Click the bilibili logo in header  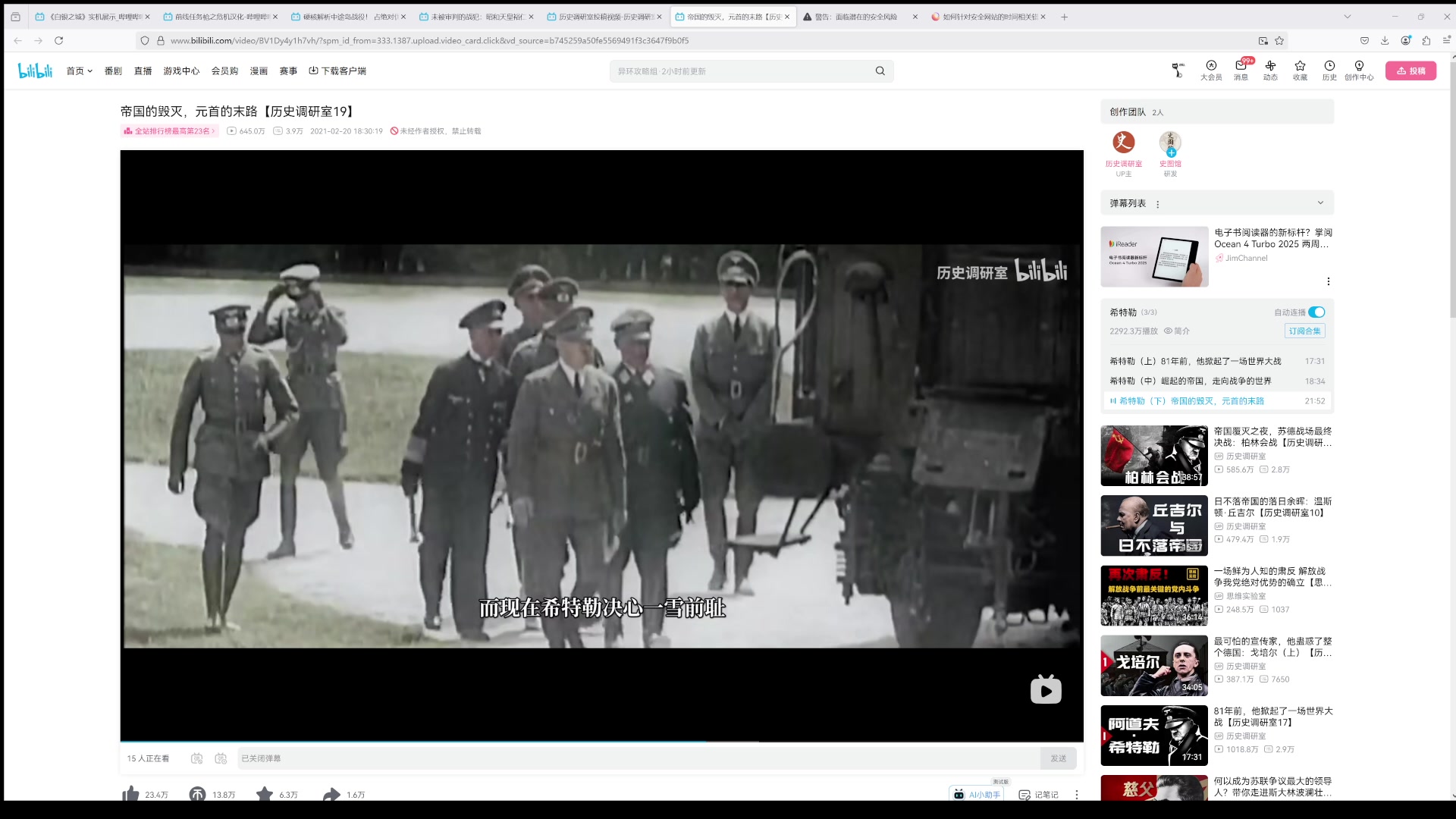tap(35, 71)
